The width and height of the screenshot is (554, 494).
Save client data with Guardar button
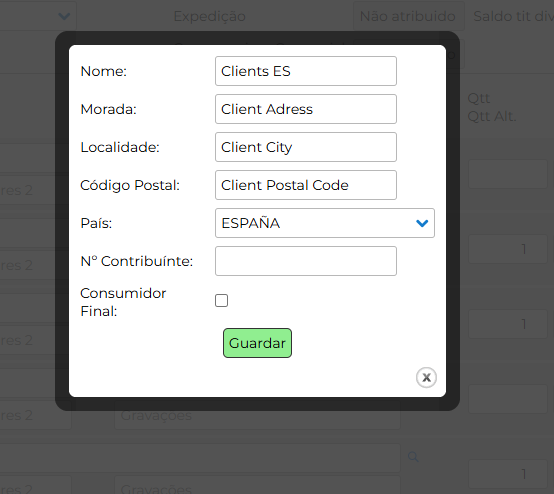click(x=257, y=343)
